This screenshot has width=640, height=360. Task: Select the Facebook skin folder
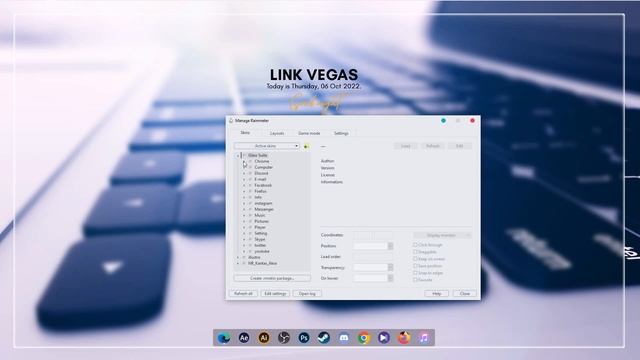(x=263, y=185)
